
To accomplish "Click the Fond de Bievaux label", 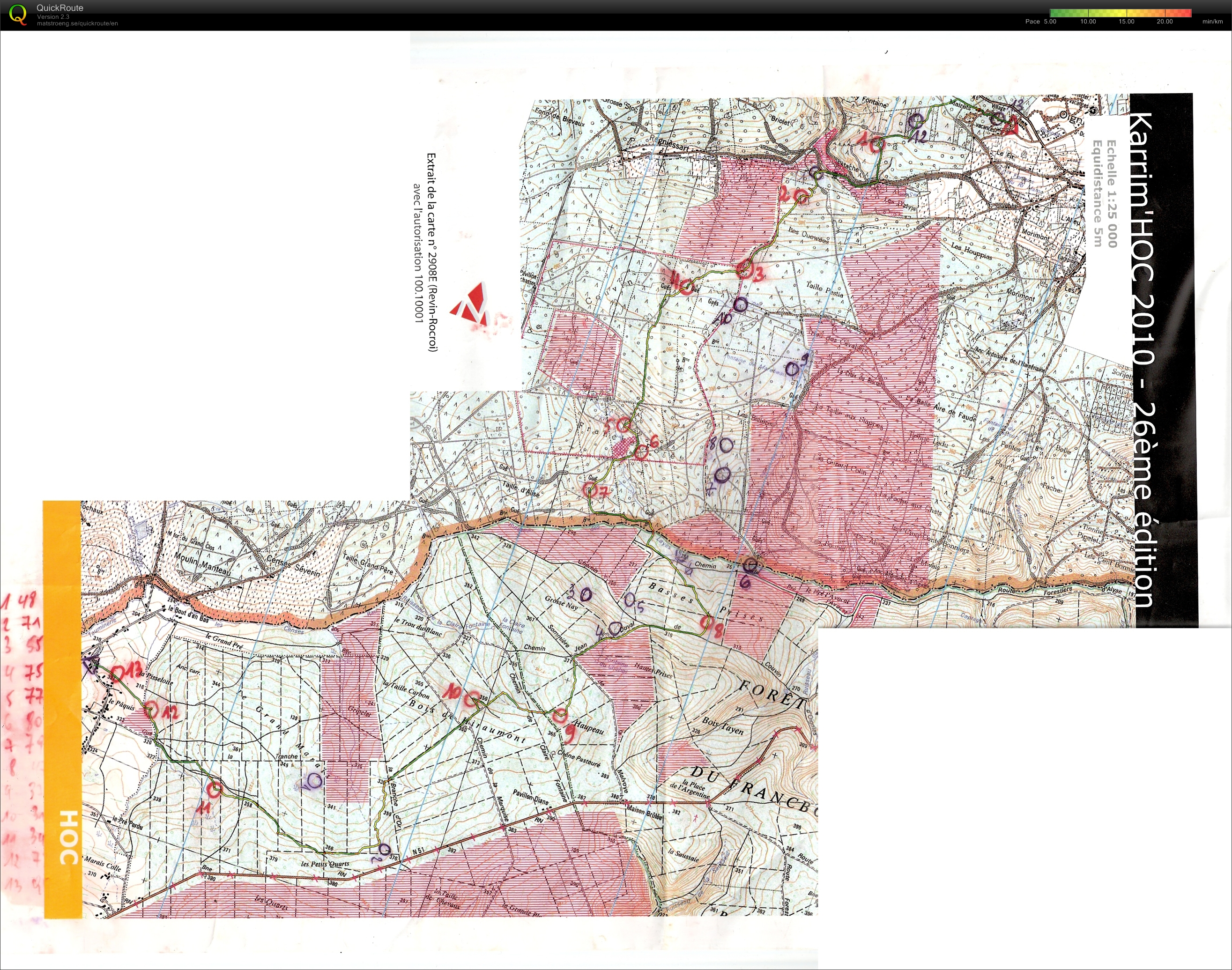I will (559, 117).
